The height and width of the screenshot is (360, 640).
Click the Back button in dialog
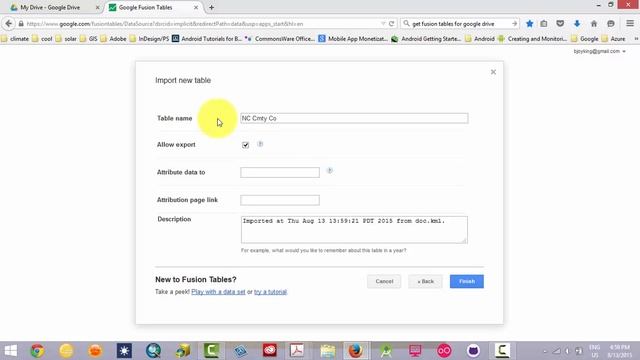425,281
